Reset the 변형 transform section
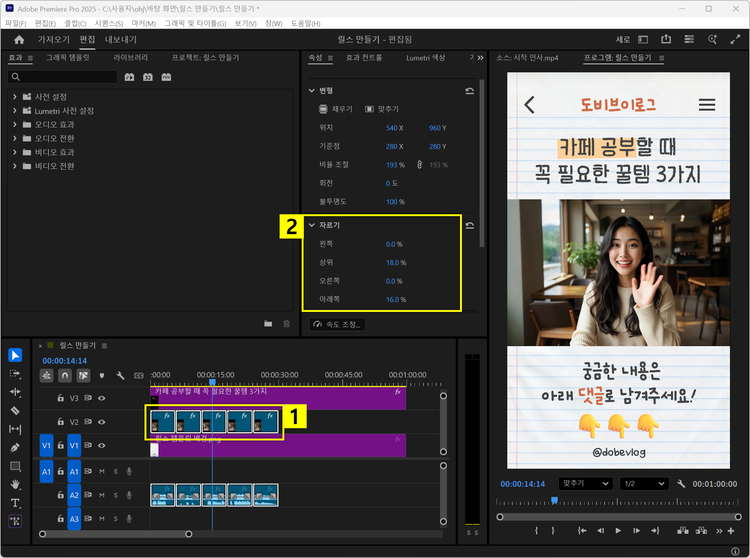This screenshot has height=558, width=750. pyautogui.click(x=470, y=91)
